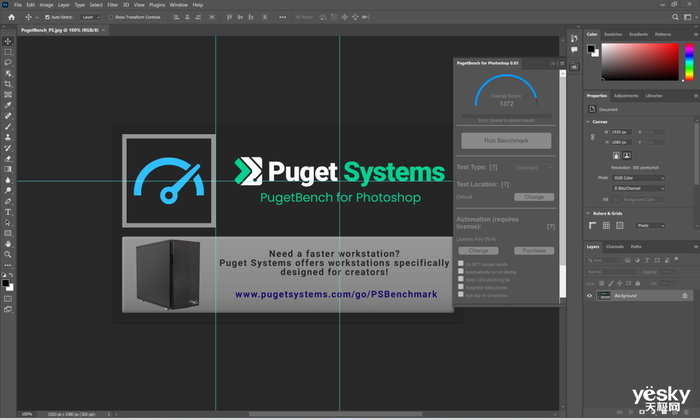Image resolution: width=700 pixels, height=420 pixels.
Task: Select the Rectangular Marquee tool
Action: pos(8,52)
